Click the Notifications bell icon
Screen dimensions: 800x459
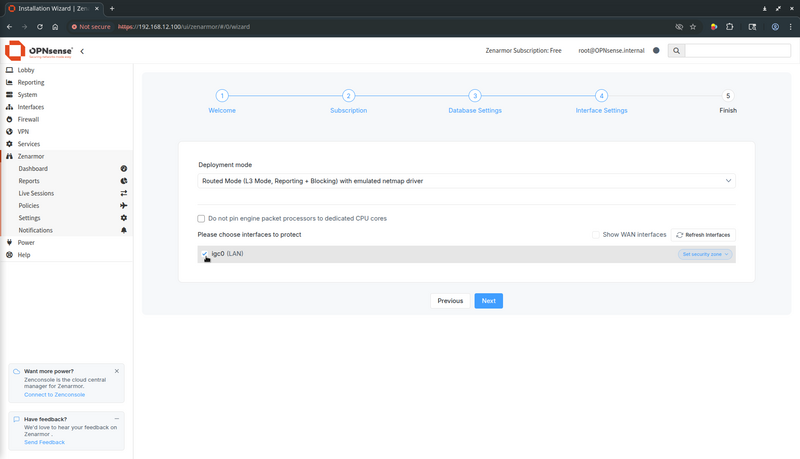point(123,230)
